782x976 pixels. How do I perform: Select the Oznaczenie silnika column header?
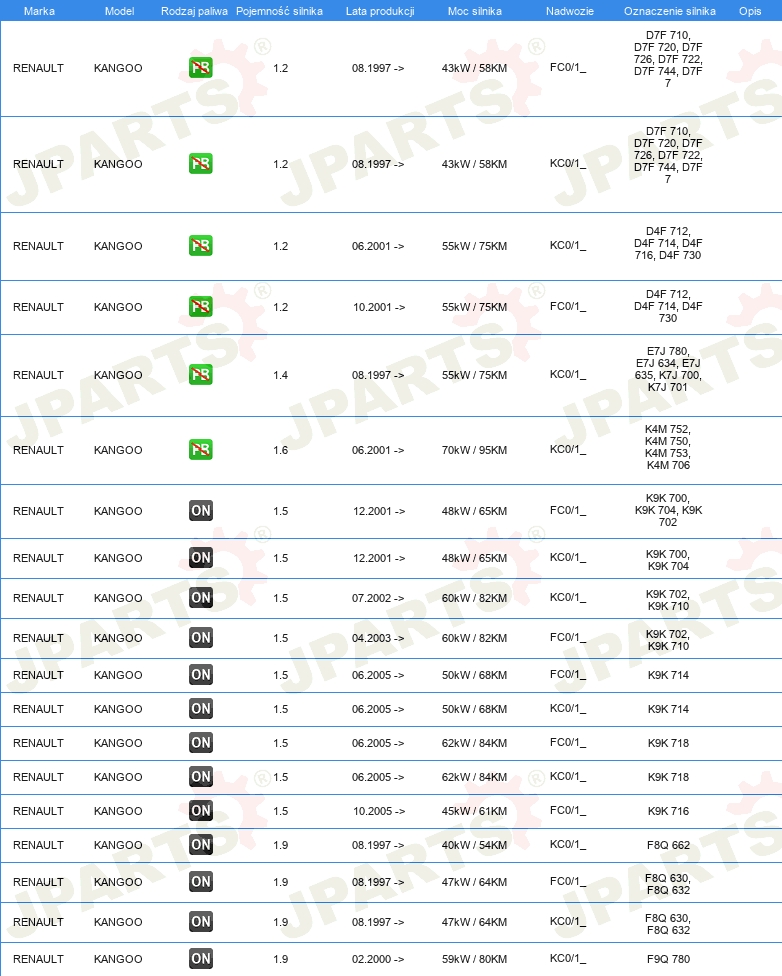point(670,11)
